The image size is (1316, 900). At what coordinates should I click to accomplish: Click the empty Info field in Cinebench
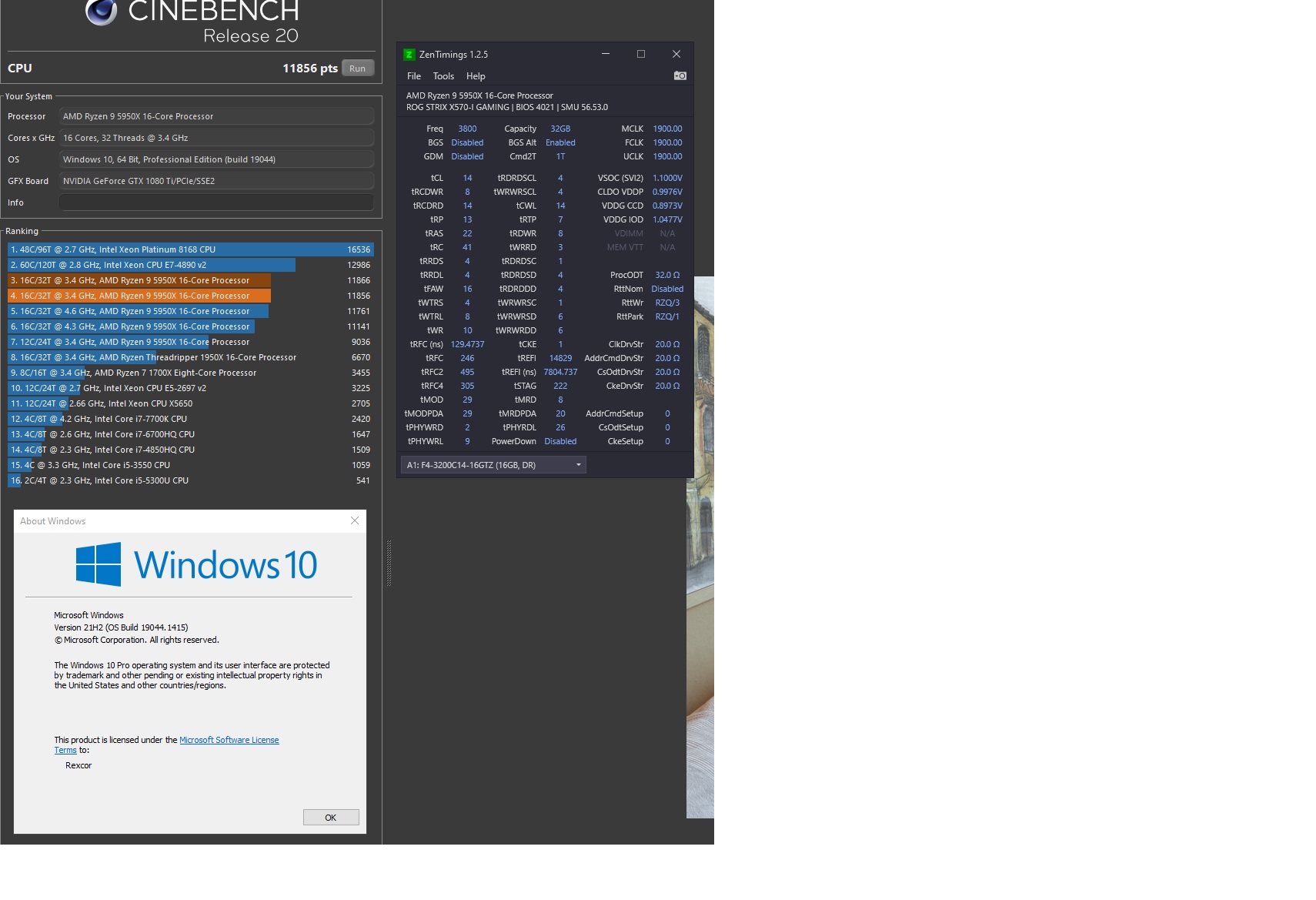pyautogui.click(x=216, y=202)
